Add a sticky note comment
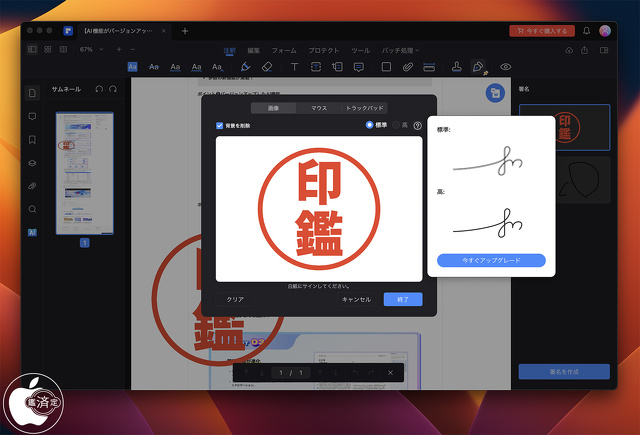640x435 pixels. [359, 67]
